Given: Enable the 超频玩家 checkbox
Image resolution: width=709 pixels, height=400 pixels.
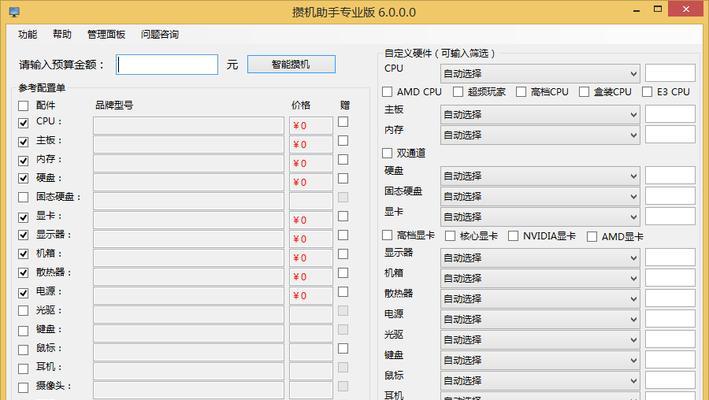Looking at the screenshot, I should (458, 92).
